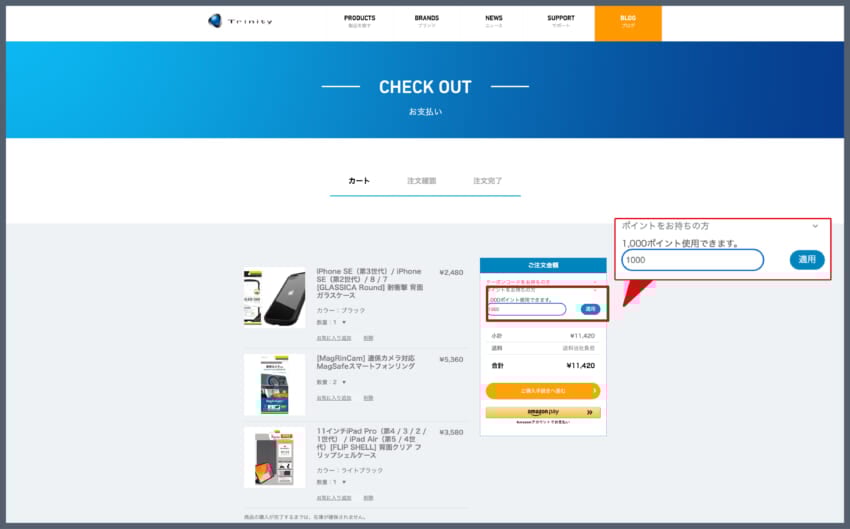Collapse the ポイントをお持ちの方 section in enlarged callout
Viewport: 850px width, 529px height.
(x=815, y=226)
